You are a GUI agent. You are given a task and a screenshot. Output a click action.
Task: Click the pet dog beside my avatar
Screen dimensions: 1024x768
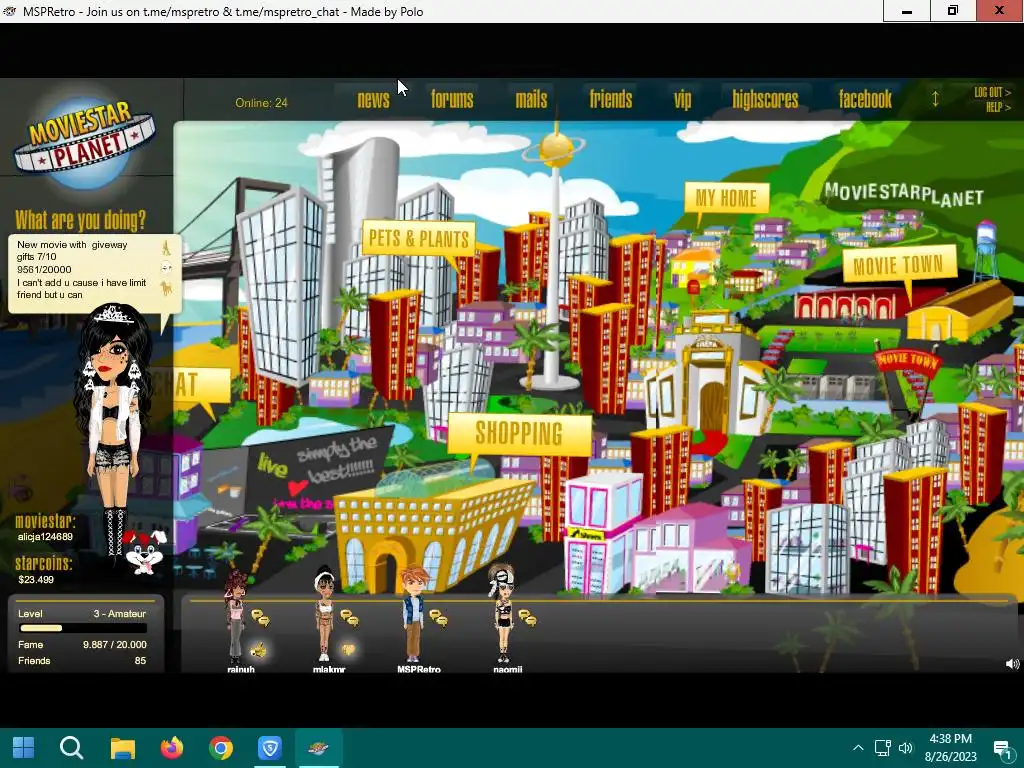[x=144, y=552]
